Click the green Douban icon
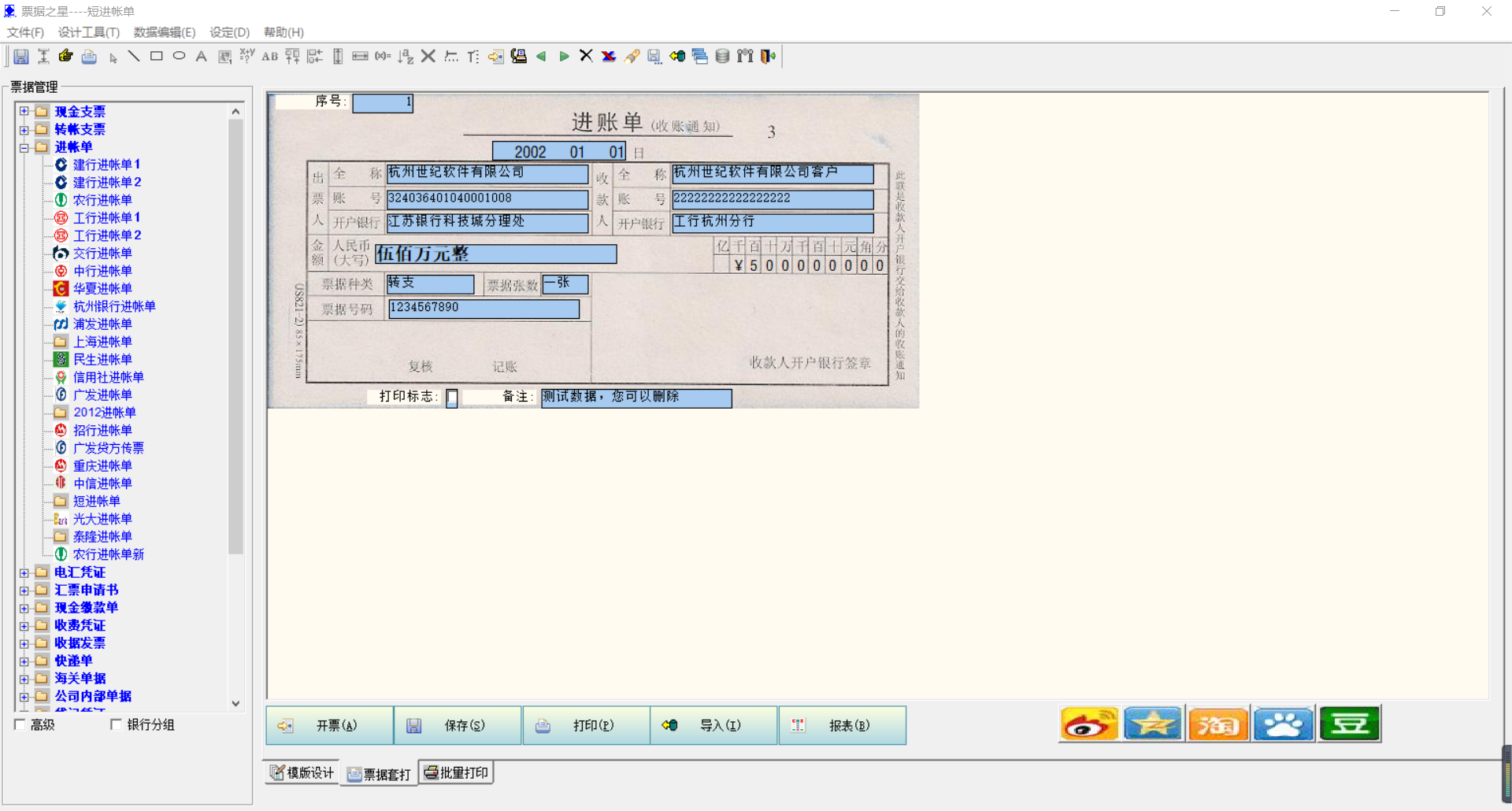1512x811 pixels. point(1350,724)
